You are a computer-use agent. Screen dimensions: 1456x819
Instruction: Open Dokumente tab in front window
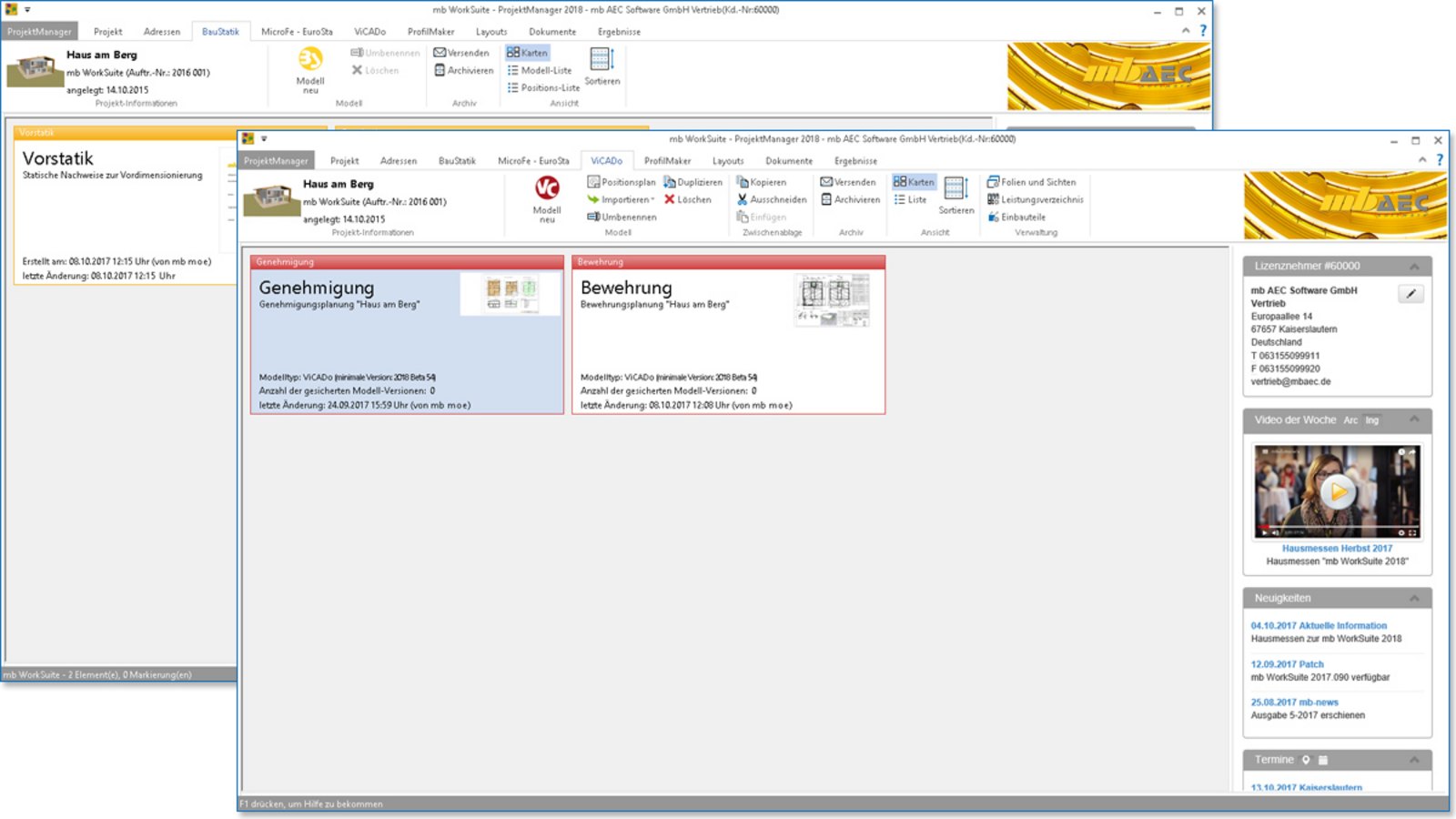789,160
